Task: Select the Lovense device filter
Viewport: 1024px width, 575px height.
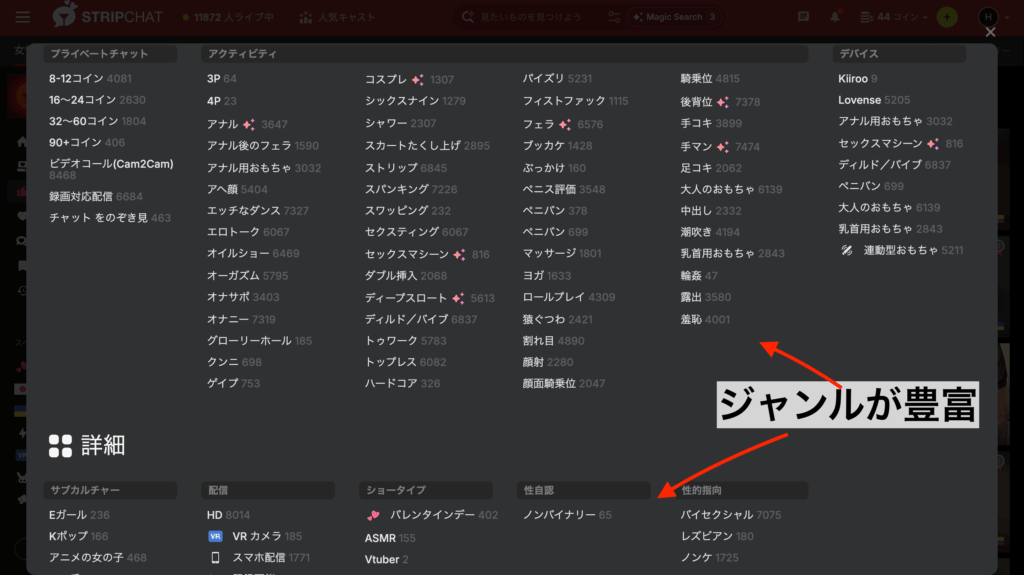Action: (x=874, y=100)
